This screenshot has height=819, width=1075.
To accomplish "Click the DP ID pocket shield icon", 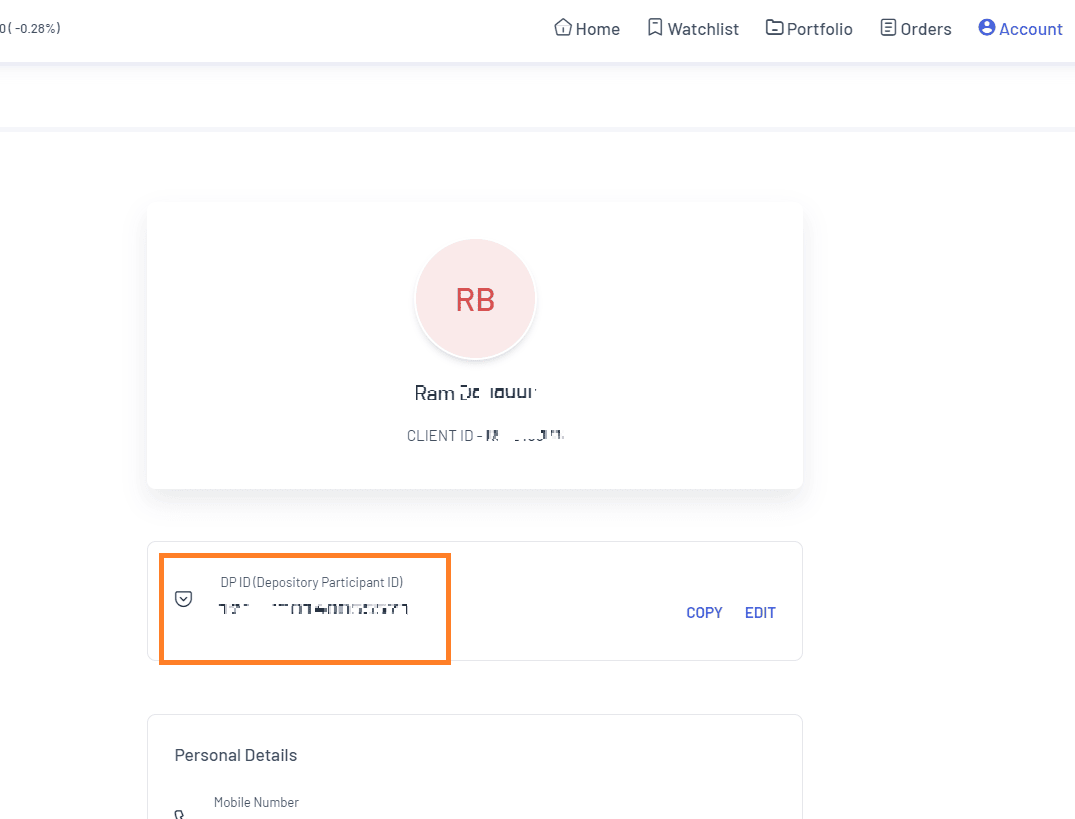I will (183, 599).
